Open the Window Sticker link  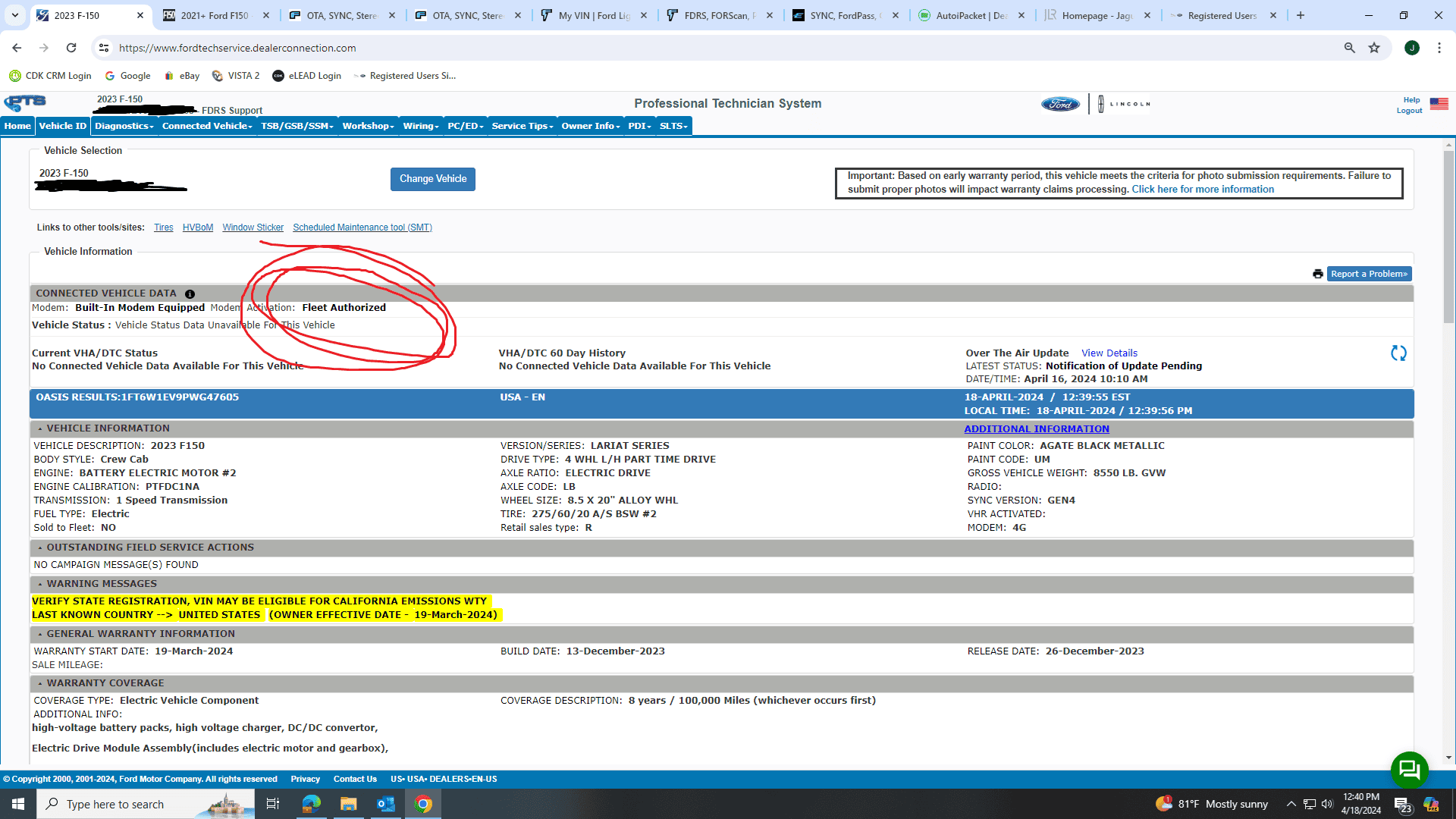[x=253, y=227]
